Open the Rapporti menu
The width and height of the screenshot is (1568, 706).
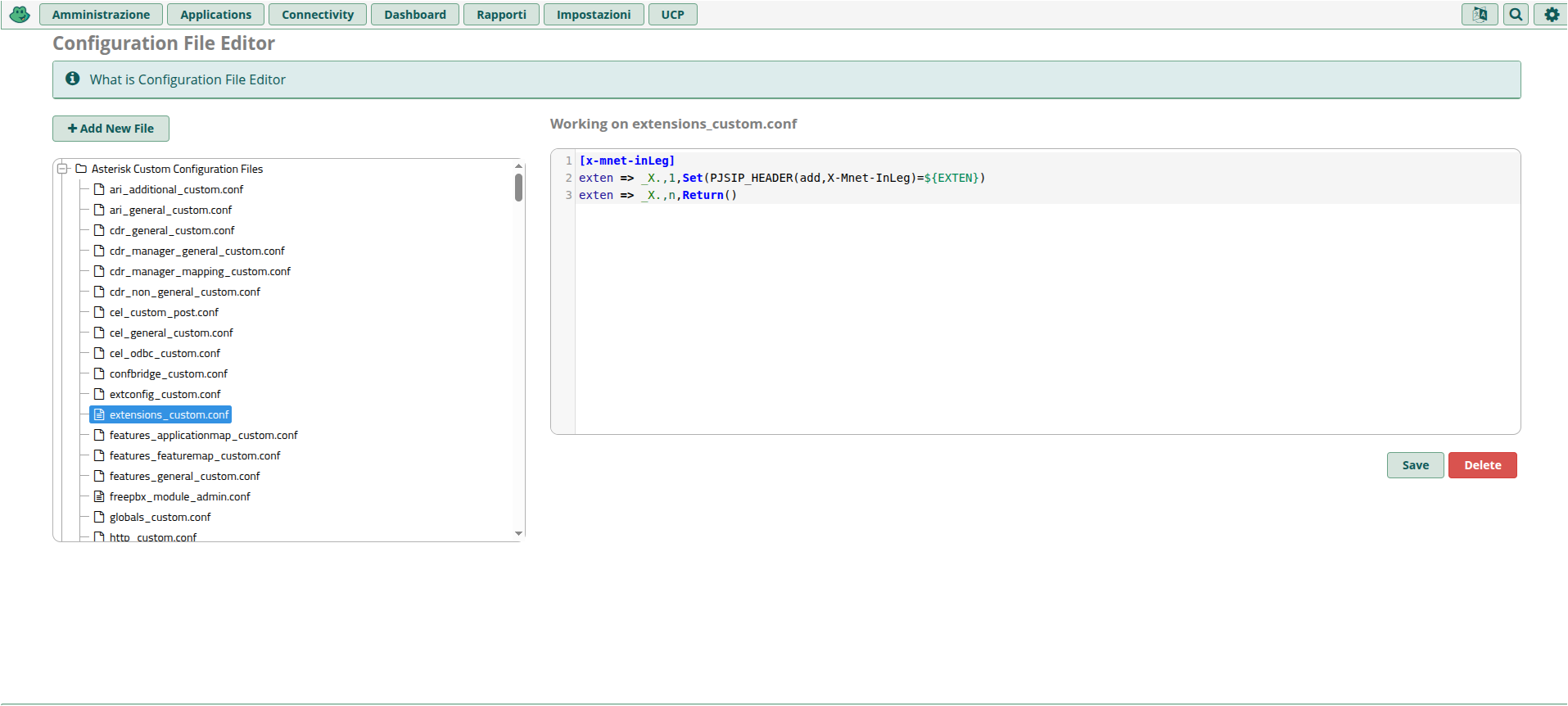pos(501,15)
